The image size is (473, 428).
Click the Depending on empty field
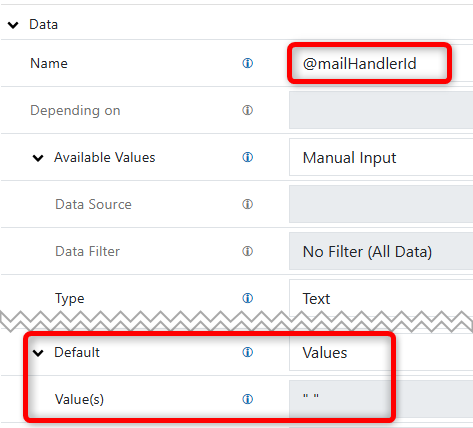pos(381,110)
